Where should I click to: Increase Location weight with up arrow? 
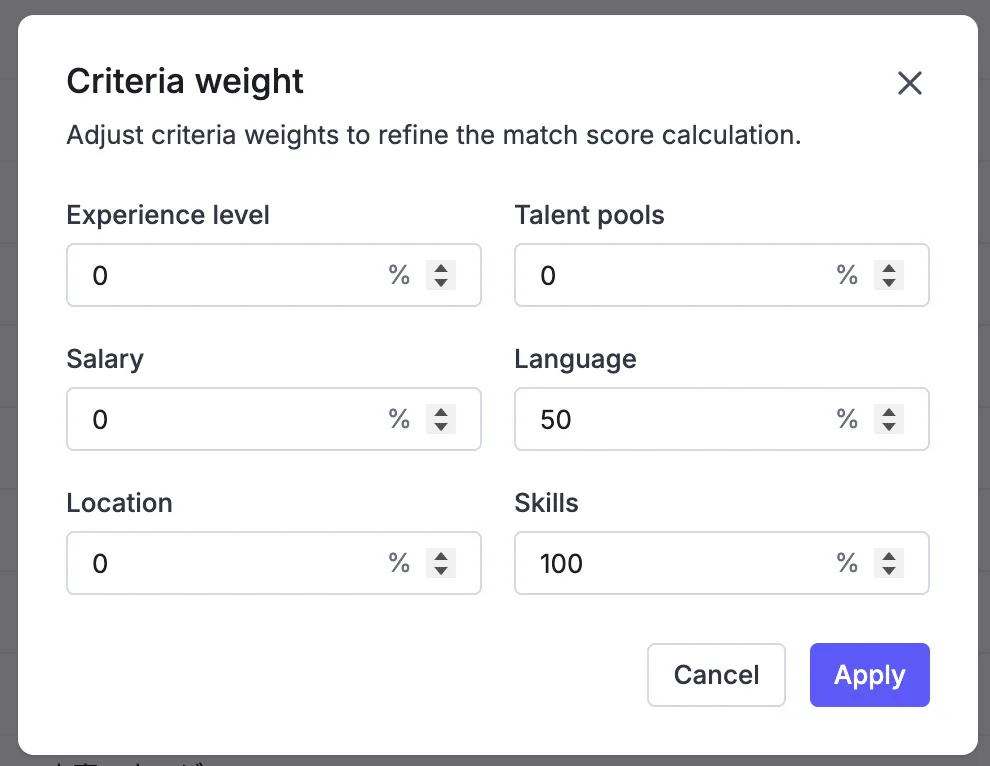tap(441, 556)
